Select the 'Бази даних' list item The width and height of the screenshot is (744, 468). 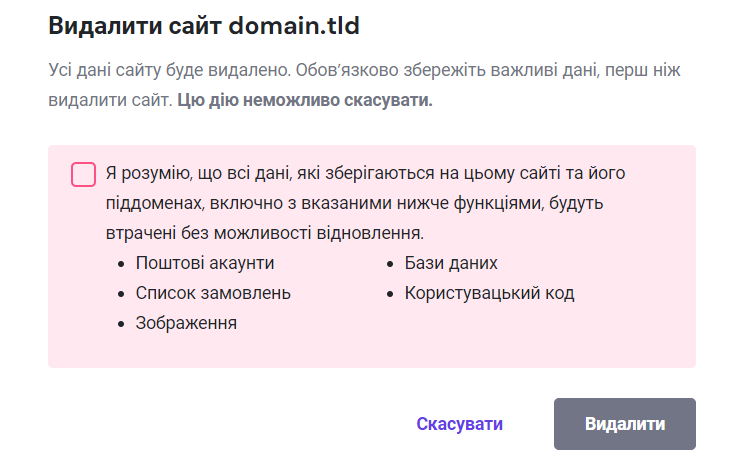(451, 263)
